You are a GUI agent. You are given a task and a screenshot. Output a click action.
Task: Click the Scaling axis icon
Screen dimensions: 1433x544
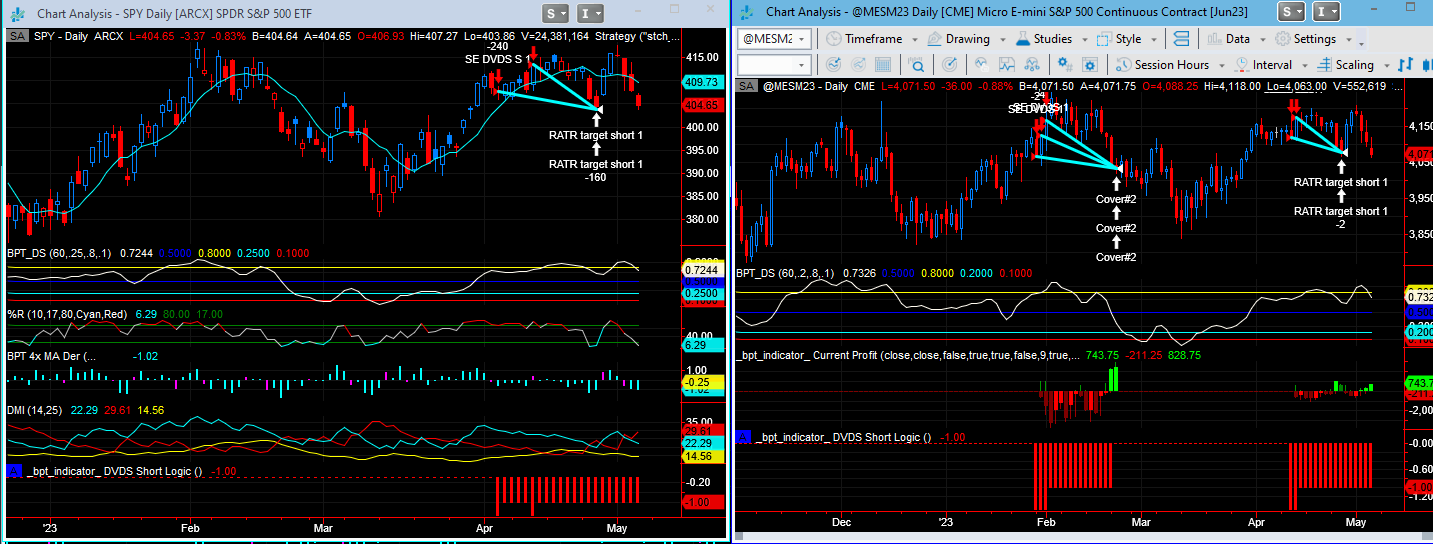1324,65
